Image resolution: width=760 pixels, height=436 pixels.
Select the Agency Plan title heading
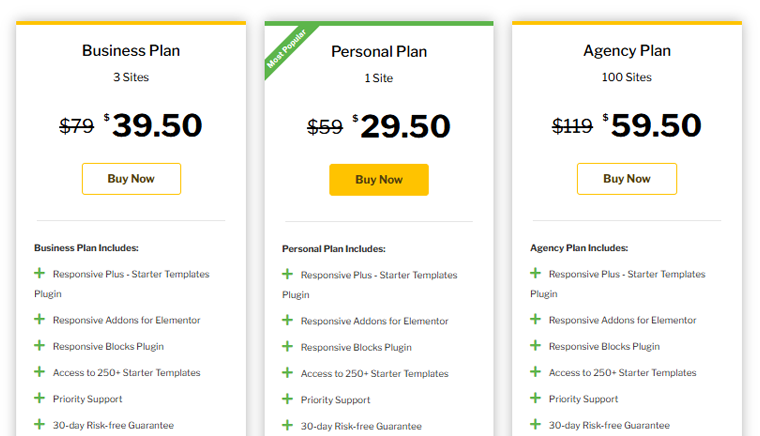point(627,50)
